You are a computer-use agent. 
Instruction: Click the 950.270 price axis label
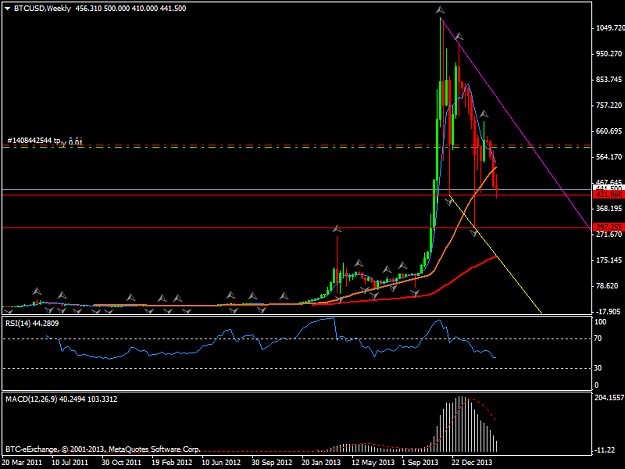point(609,54)
